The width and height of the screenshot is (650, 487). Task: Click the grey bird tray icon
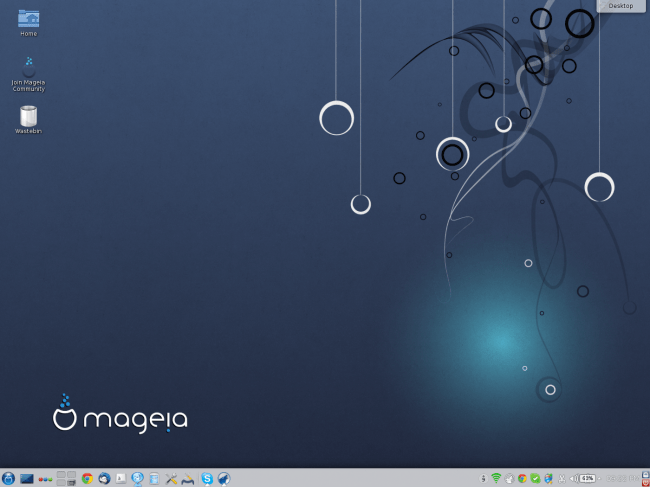[x=509, y=479]
